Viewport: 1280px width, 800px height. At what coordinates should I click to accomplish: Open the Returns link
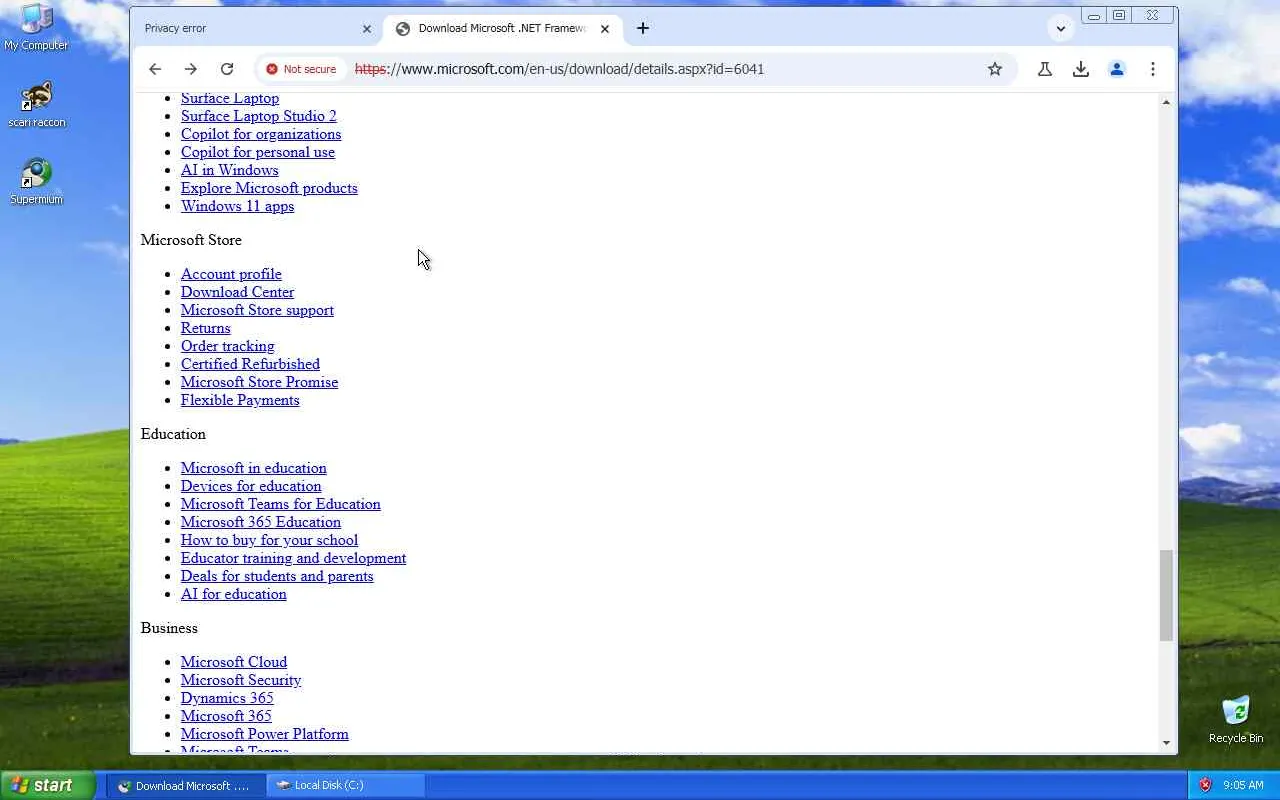pyautogui.click(x=206, y=328)
